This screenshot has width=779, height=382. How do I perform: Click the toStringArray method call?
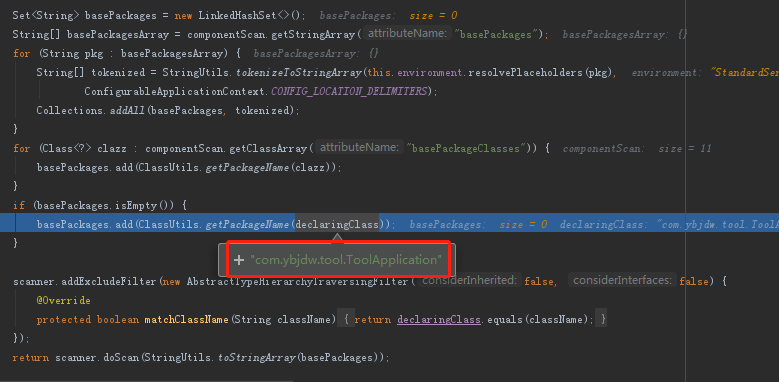tap(258, 357)
